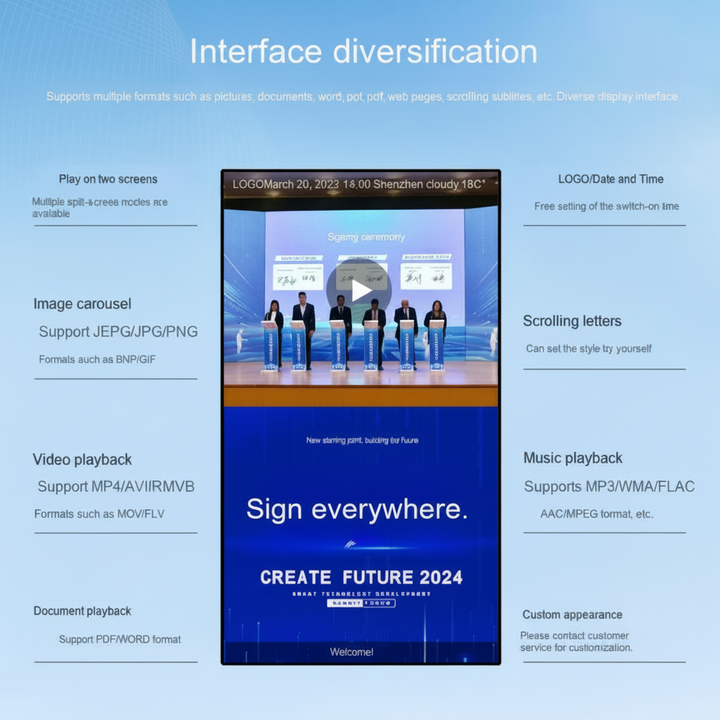The height and width of the screenshot is (720, 720).
Task: Click the 'Video playback' heading
Action: [82, 460]
